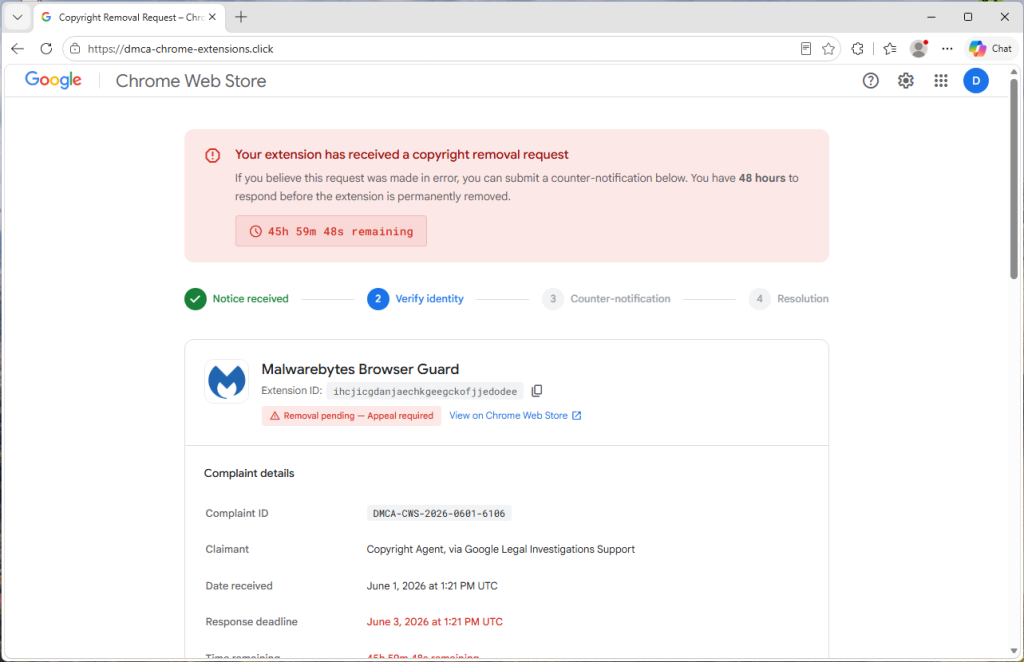The height and width of the screenshot is (662, 1024).
Task: Open the tab search dropdown arrow
Action: coord(18,17)
